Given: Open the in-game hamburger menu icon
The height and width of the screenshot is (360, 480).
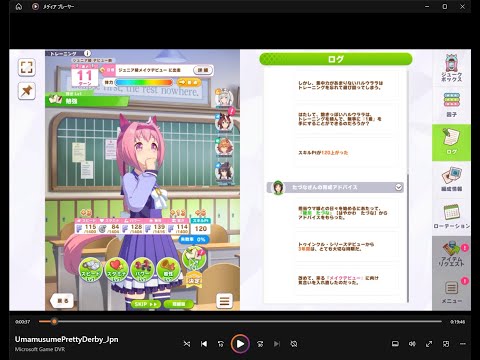Looking at the screenshot, I should (x=224, y=301).
